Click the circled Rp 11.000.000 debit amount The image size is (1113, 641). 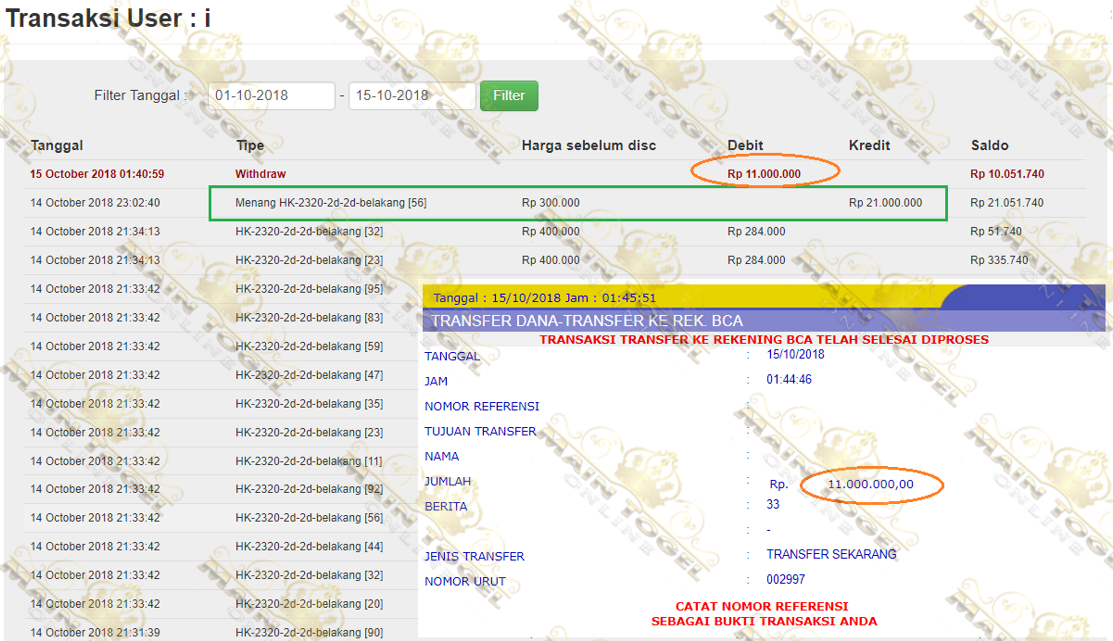pyautogui.click(x=764, y=174)
